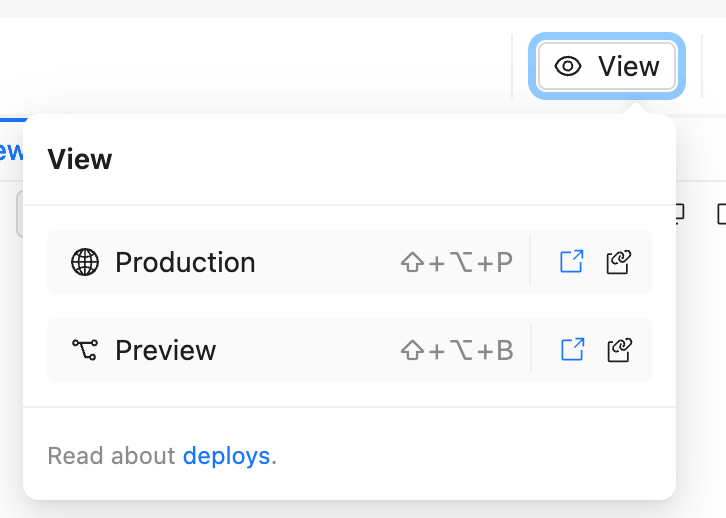
Task: Click the eye icon on View button
Action: click(x=568, y=67)
